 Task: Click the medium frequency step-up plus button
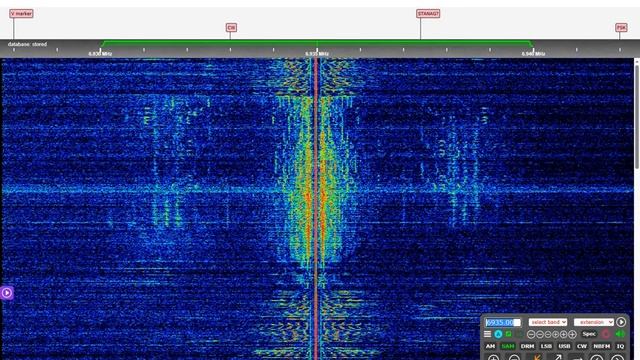coord(564,334)
